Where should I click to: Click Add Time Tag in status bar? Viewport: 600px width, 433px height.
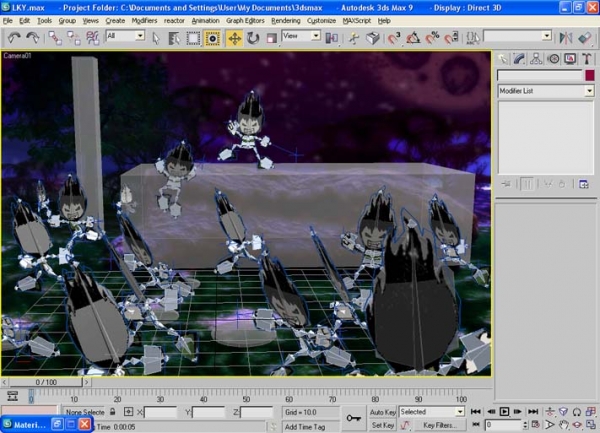pos(305,427)
